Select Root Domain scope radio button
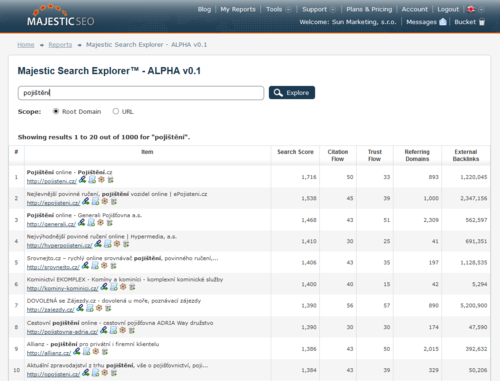Screen dimensions: 500x381 [56, 111]
